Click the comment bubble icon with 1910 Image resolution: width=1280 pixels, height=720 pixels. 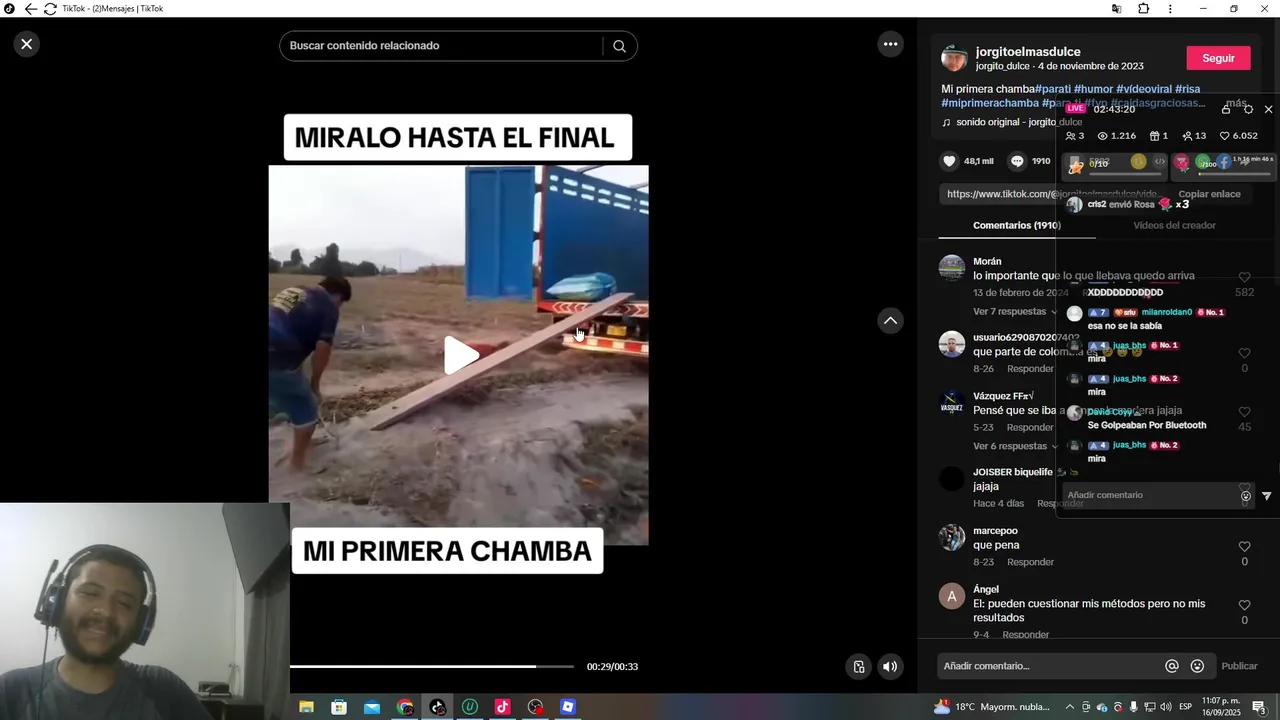pyautogui.click(x=1017, y=161)
